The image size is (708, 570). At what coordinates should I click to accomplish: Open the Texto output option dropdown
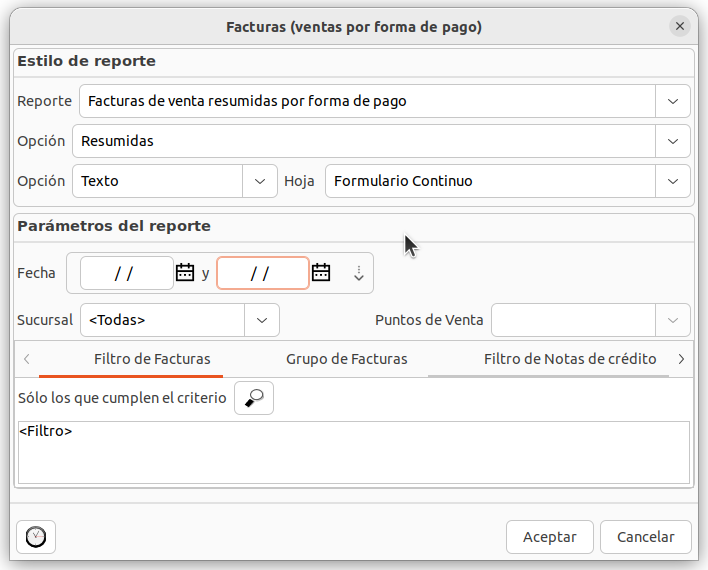(261, 181)
